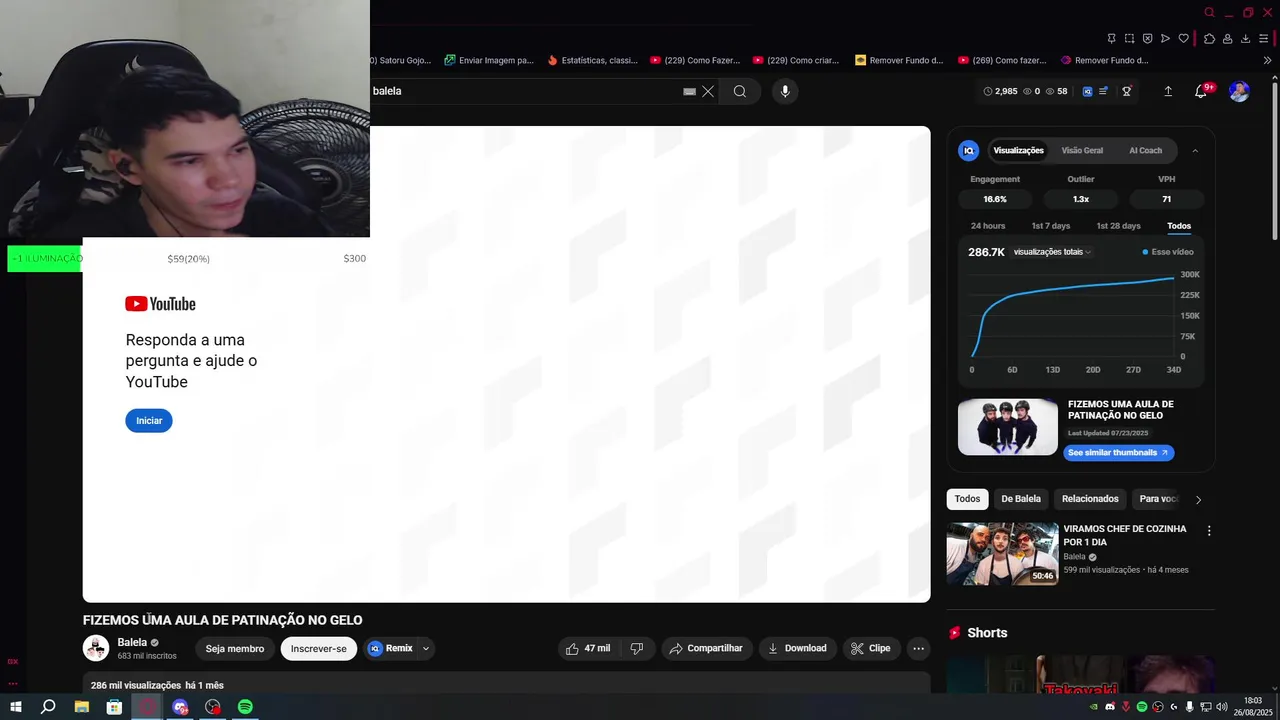Image resolution: width=1280 pixels, height=720 pixels.
Task: Click the send arrow icon in browser toolbar
Action: (1165, 39)
